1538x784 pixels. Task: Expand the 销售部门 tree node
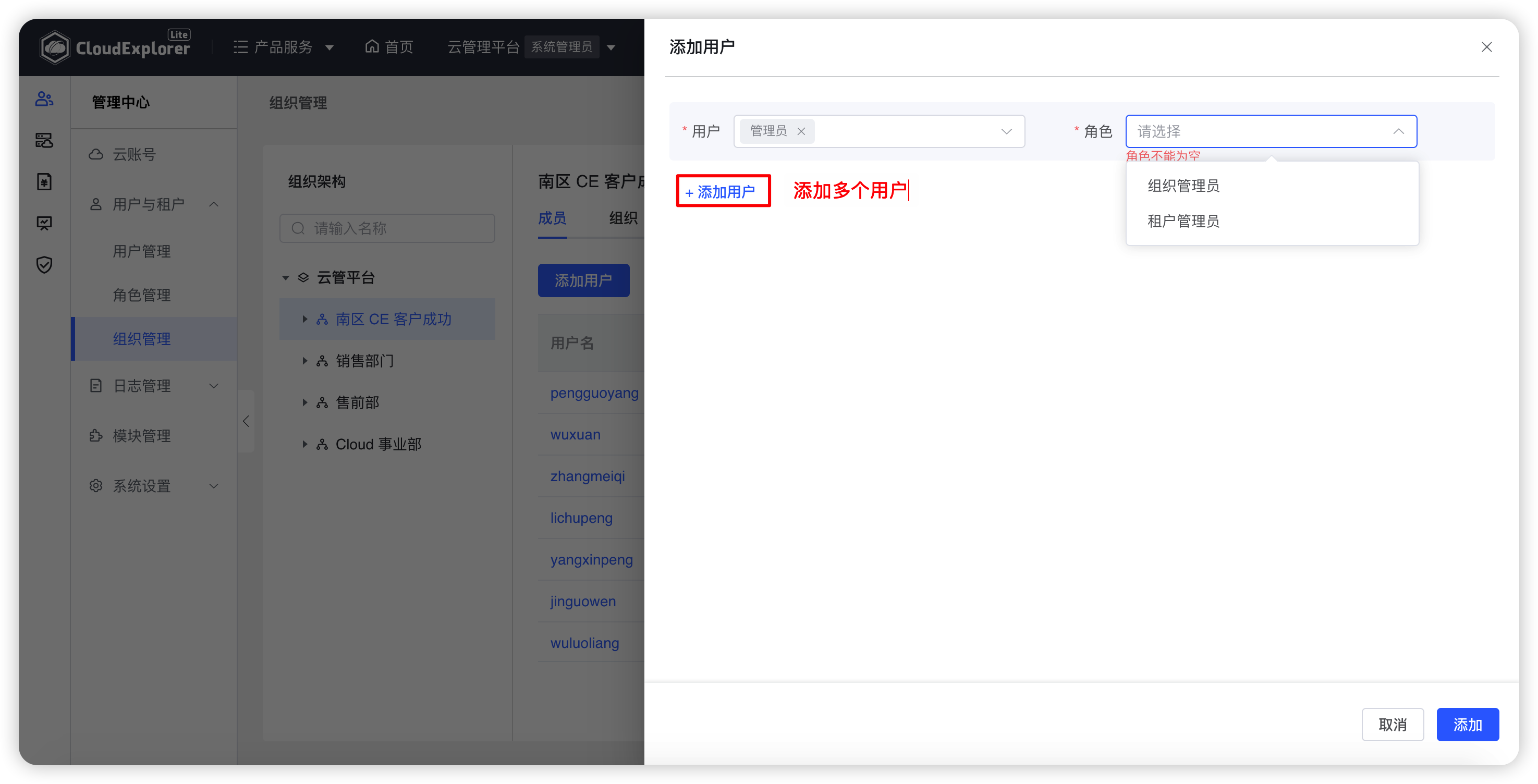point(304,361)
